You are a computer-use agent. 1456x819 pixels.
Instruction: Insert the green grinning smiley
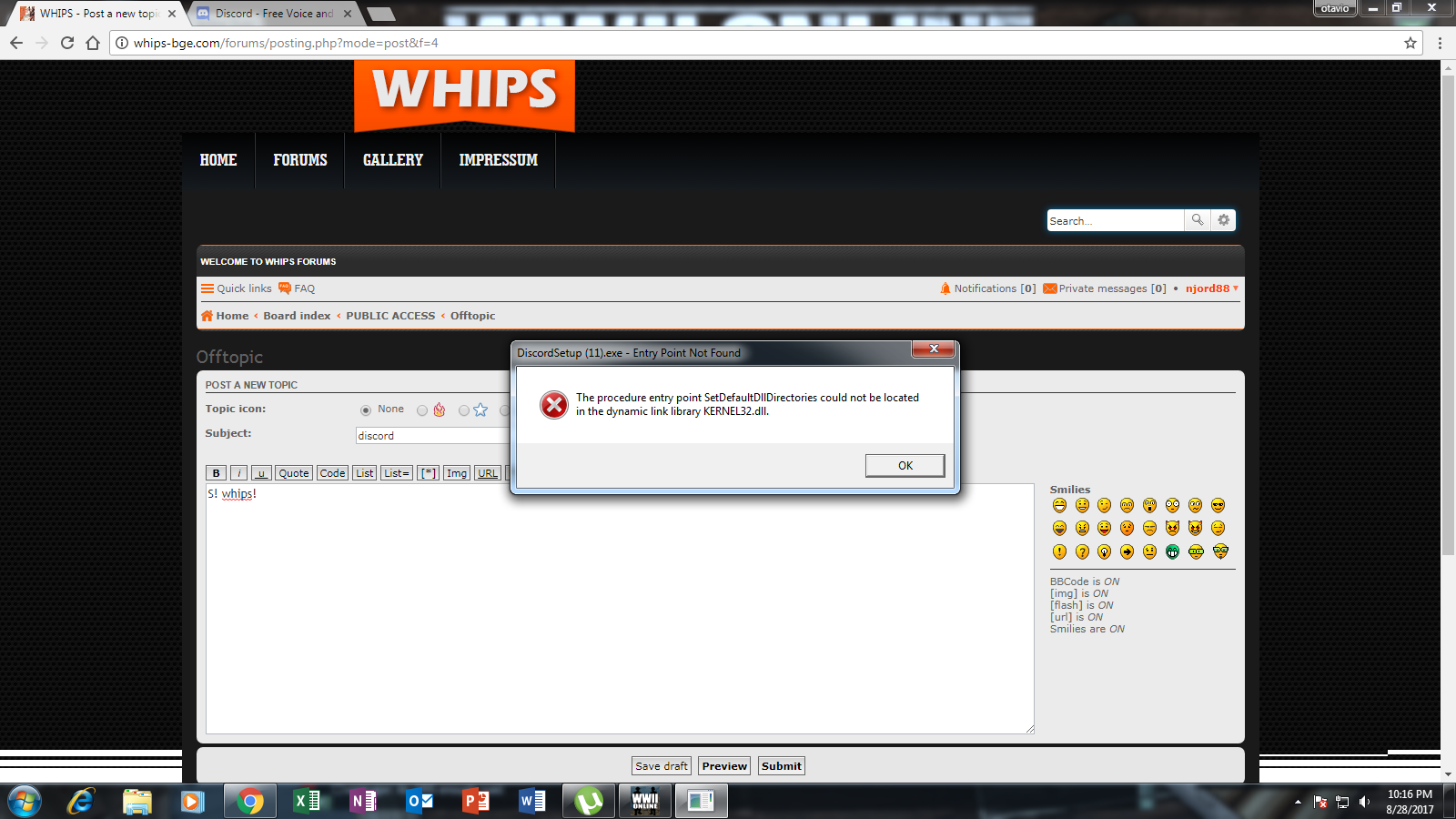click(x=1173, y=551)
